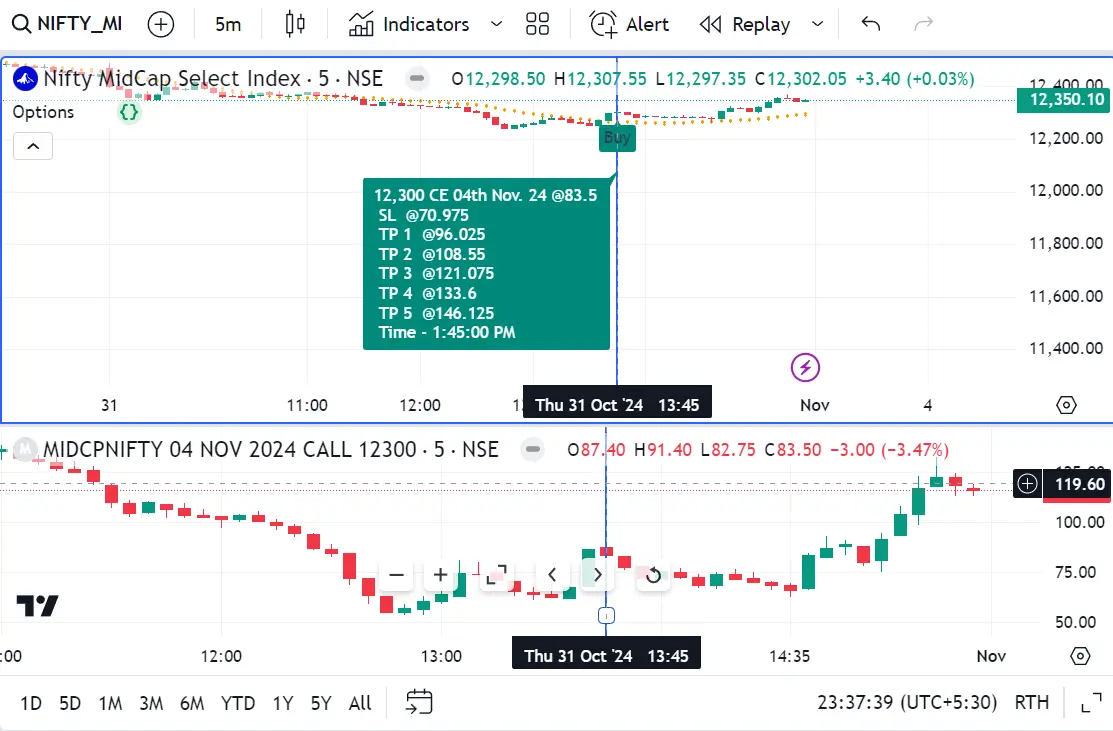The width and height of the screenshot is (1113, 731).
Task: Click the Thu 31 Oct '24 13:45 label on lower chart
Action: click(606, 655)
